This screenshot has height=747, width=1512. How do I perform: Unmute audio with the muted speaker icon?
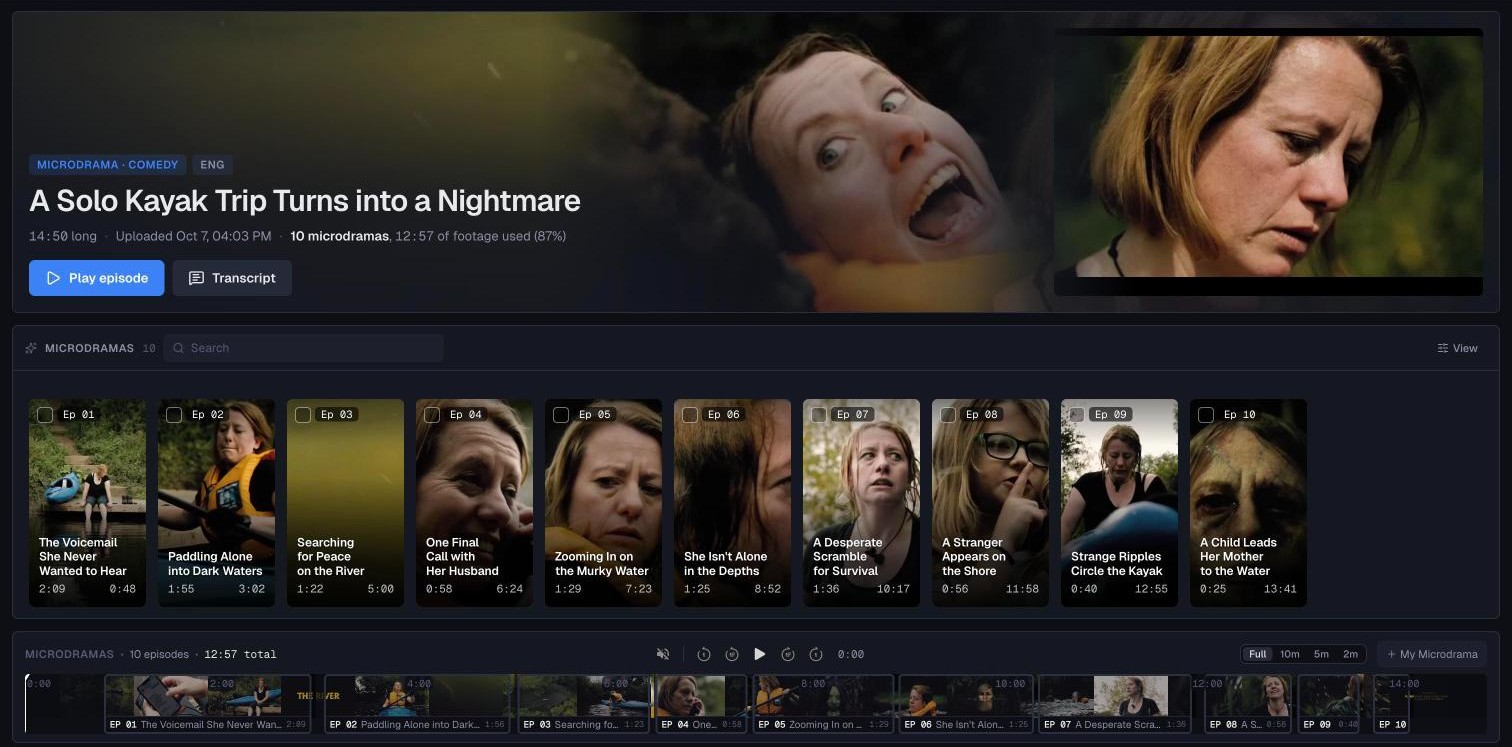[x=662, y=654]
